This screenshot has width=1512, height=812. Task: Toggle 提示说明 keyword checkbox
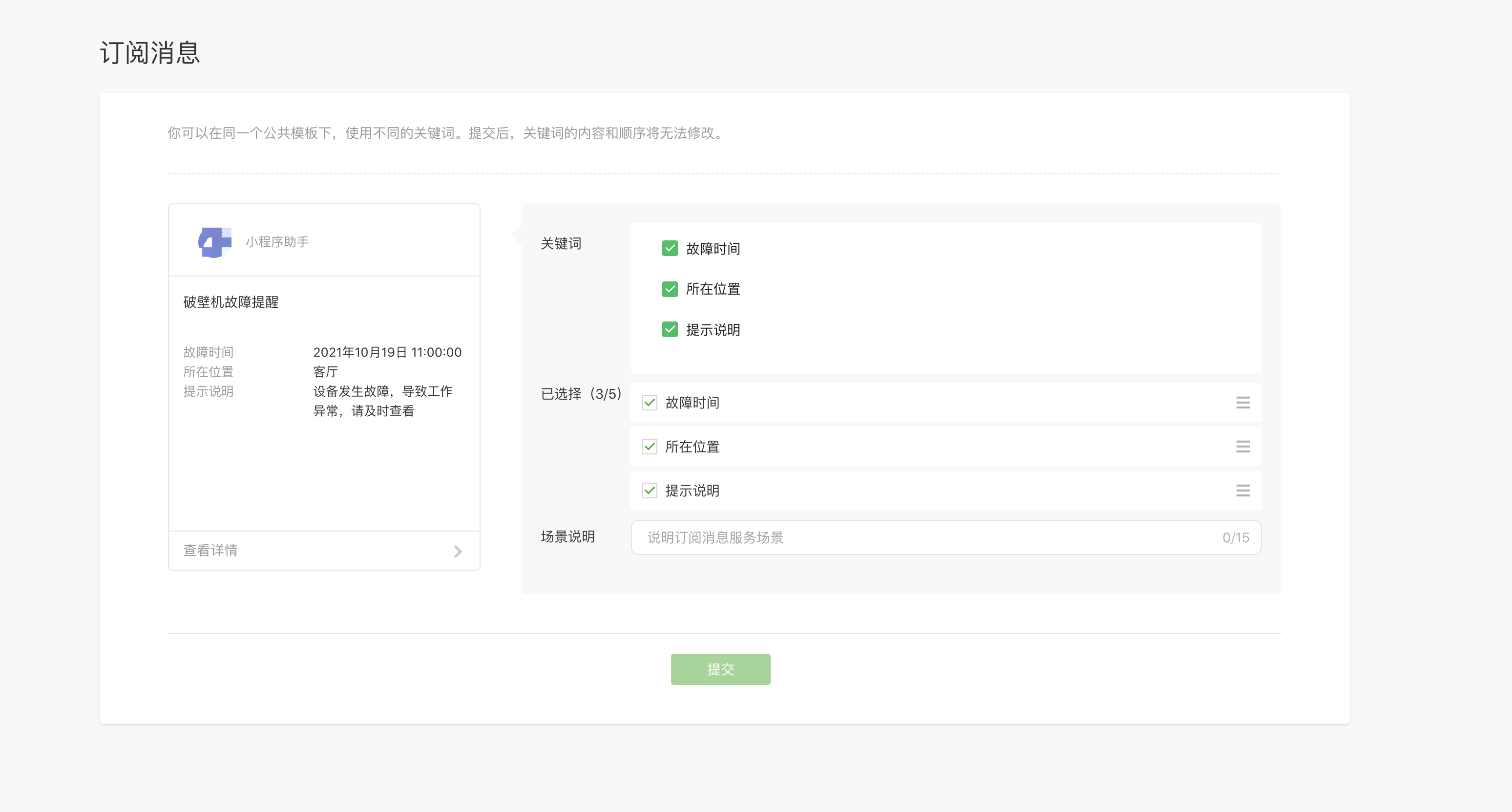pyautogui.click(x=670, y=329)
